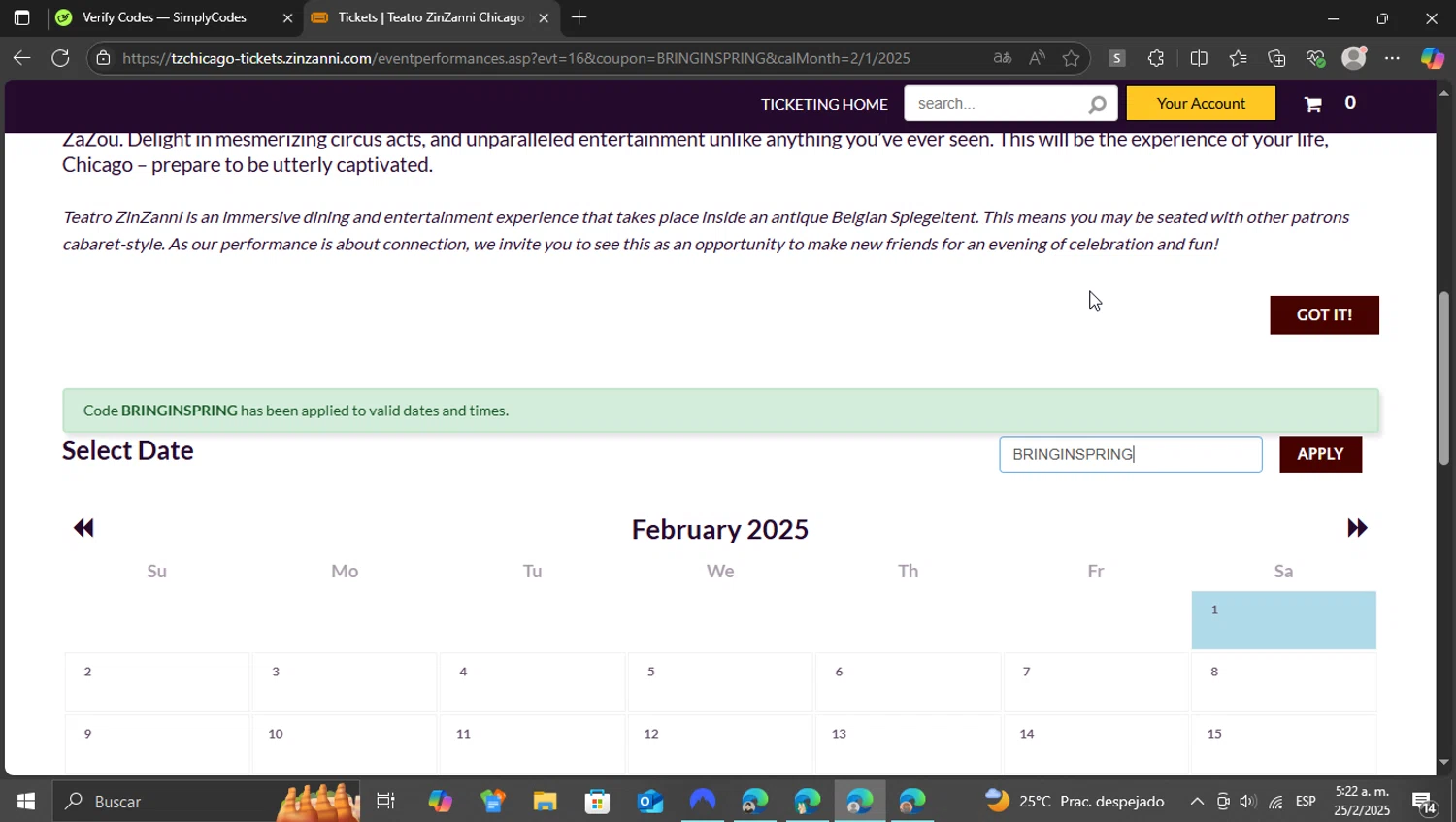Click APPLY coupon button

coord(1320,454)
